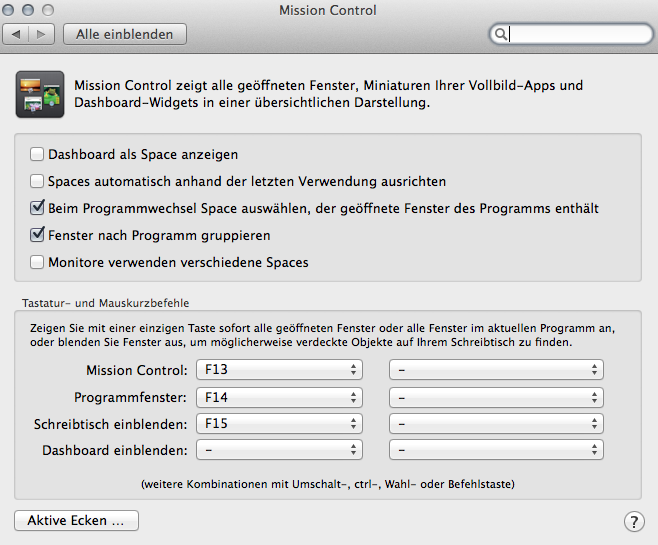658x545 pixels.
Task: Click the Dashboard einblenden: row label
Action: click(115, 450)
